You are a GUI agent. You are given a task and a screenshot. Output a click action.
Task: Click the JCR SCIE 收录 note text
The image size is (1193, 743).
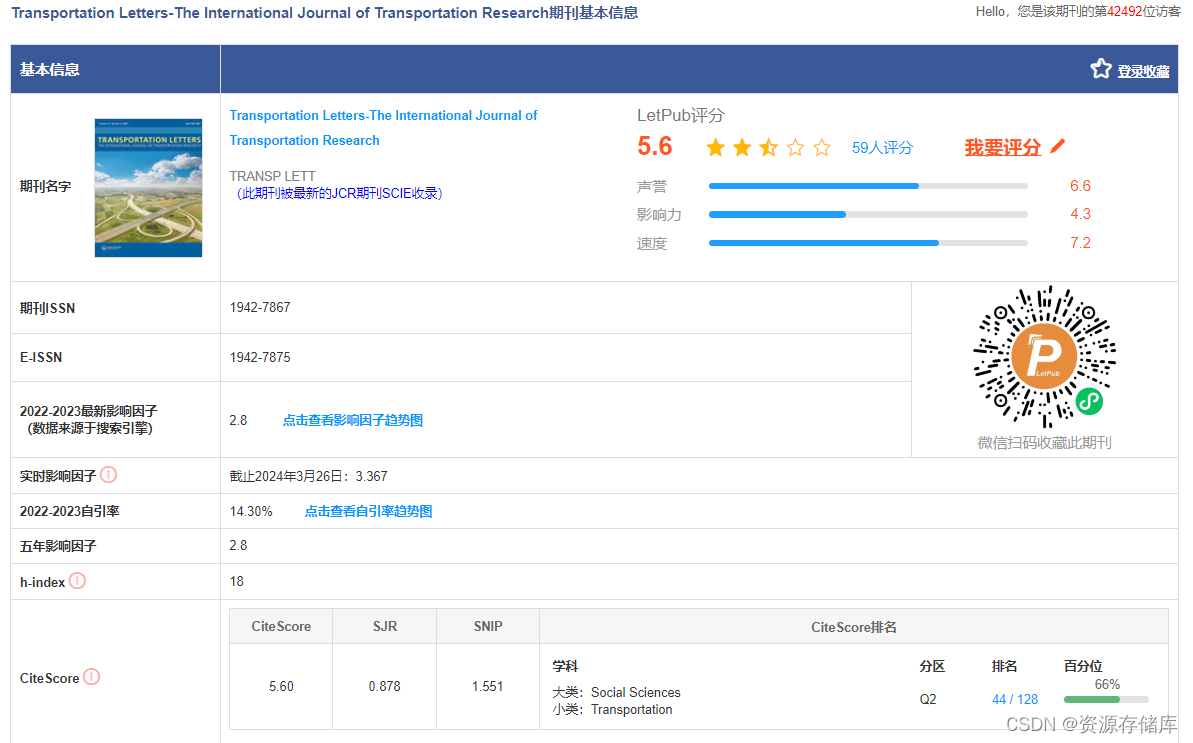tap(337, 193)
